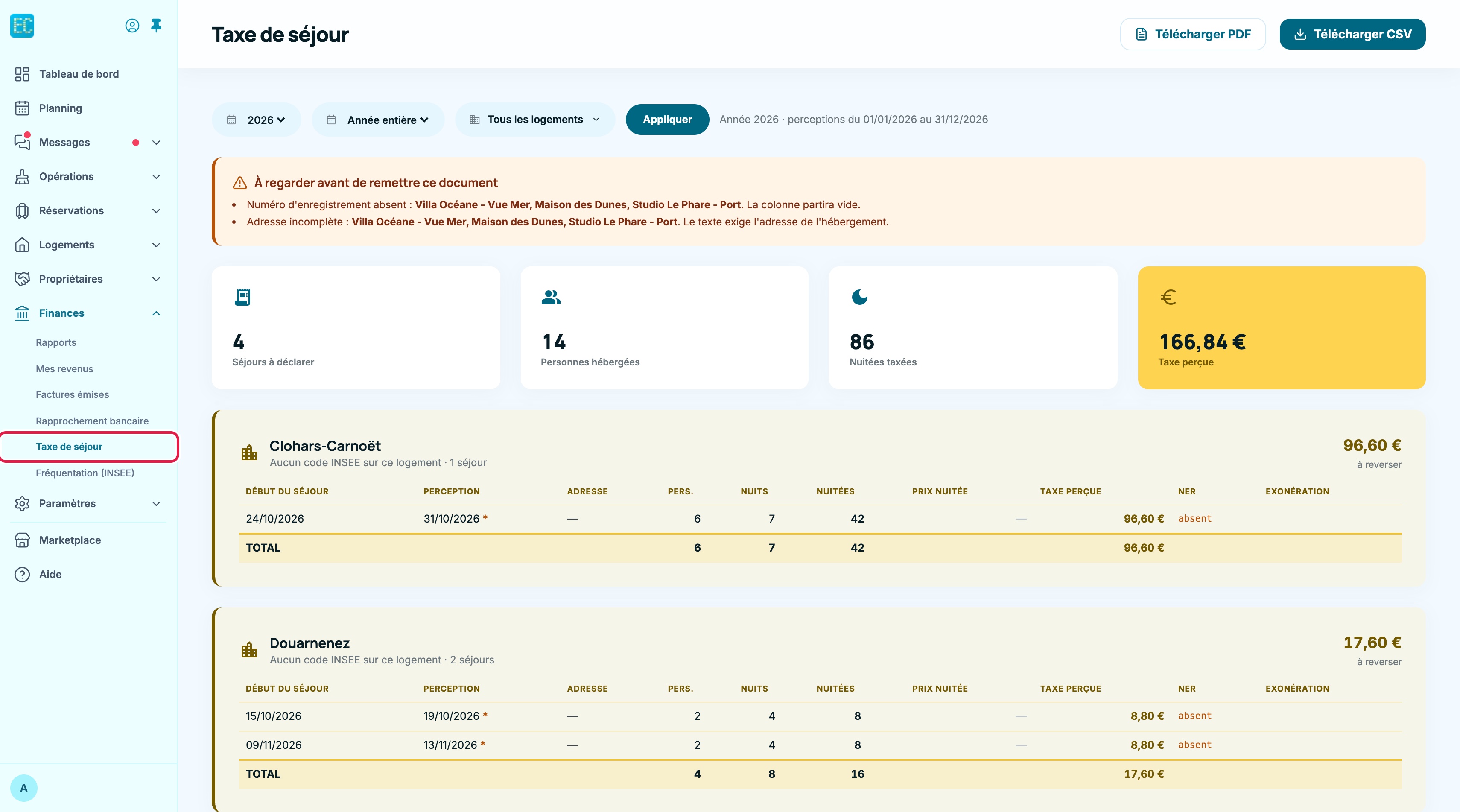Open Rapprochement bancaire menu item
This screenshot has height=812, width=1460.
pyautogui.click(x=92, y=421)
